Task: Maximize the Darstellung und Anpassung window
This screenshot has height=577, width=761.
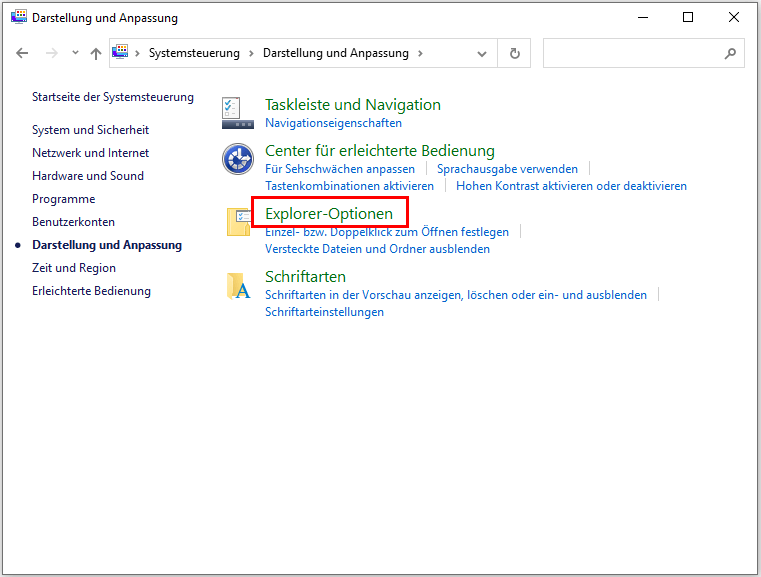Action: tap(688, 17)
